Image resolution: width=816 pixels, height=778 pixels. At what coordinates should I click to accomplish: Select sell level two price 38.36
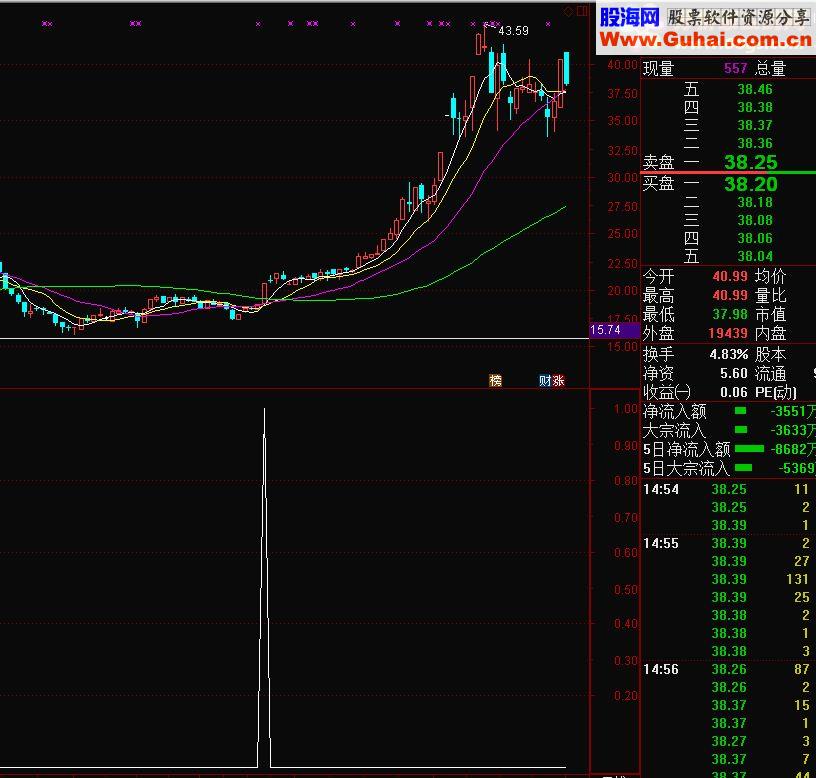[x=755, y=143]
